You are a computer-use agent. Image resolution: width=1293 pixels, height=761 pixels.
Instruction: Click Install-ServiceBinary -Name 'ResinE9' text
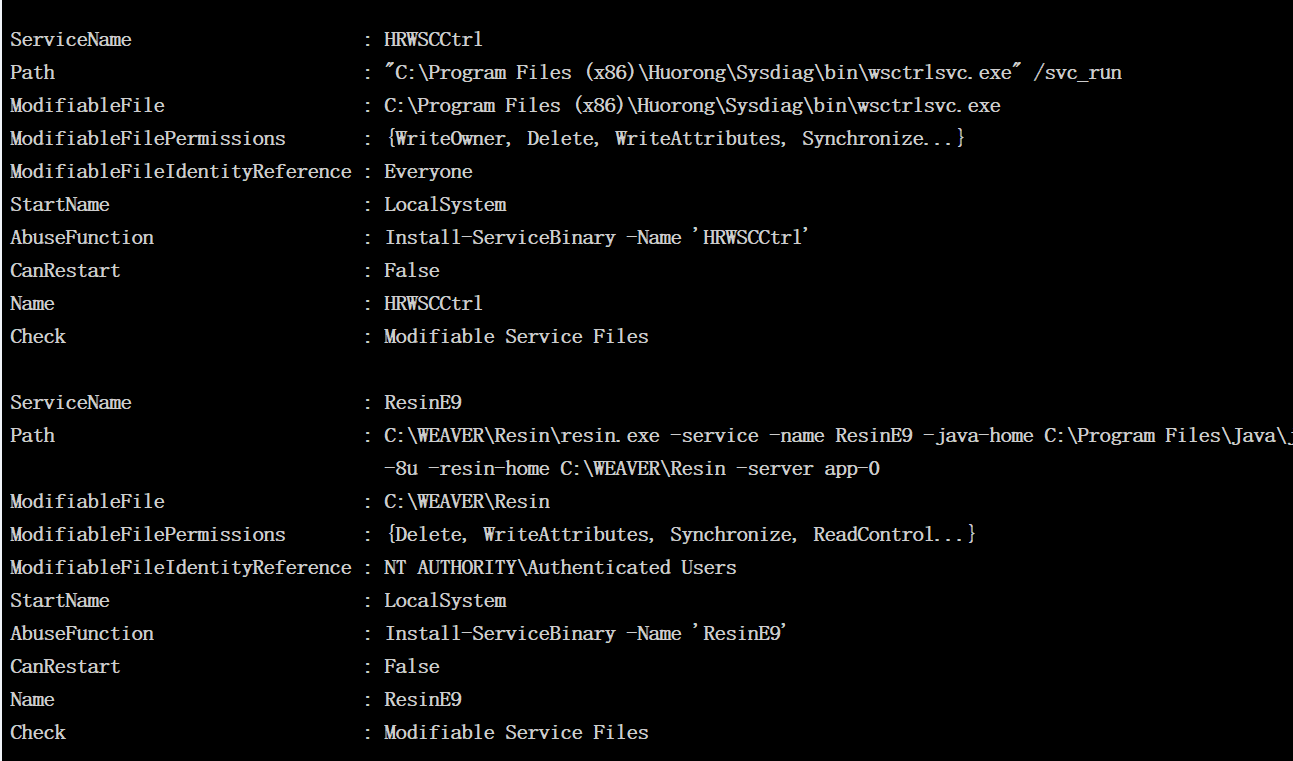[x=584, y=634]
